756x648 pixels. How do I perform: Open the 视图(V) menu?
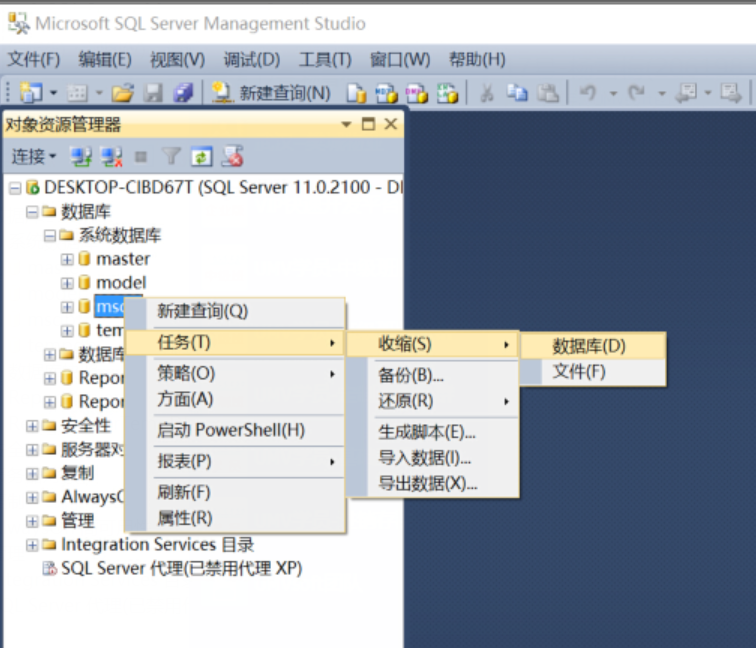click(177, 59)
